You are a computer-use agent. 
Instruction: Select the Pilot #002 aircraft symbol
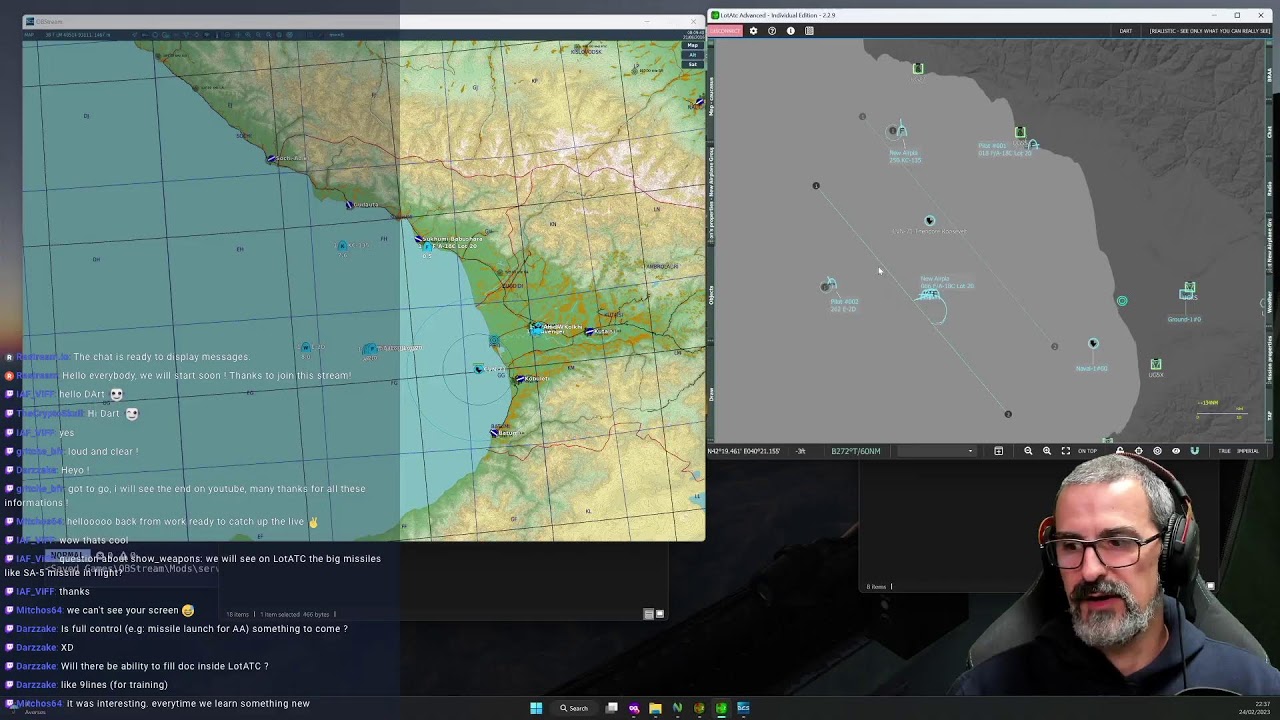829,285
